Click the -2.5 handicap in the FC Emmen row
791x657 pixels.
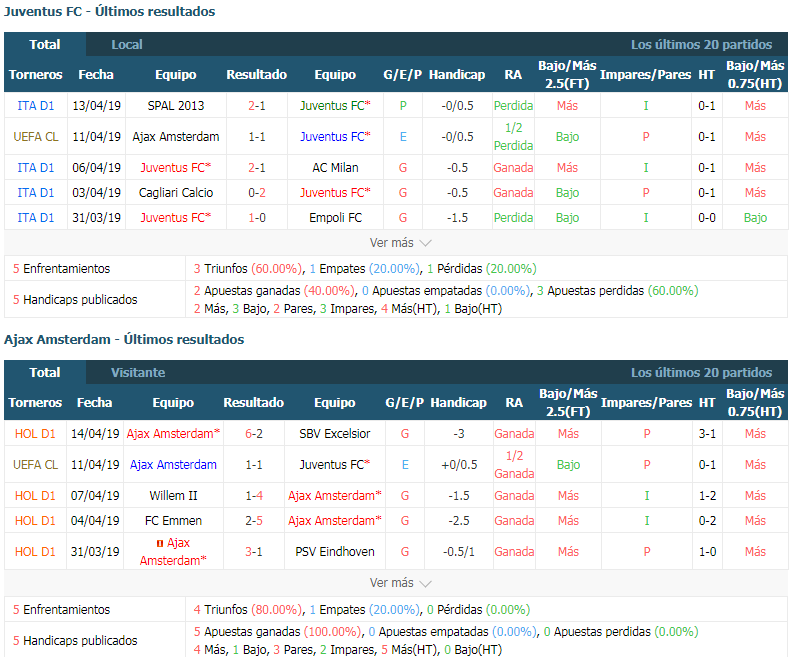pos(459,521)
